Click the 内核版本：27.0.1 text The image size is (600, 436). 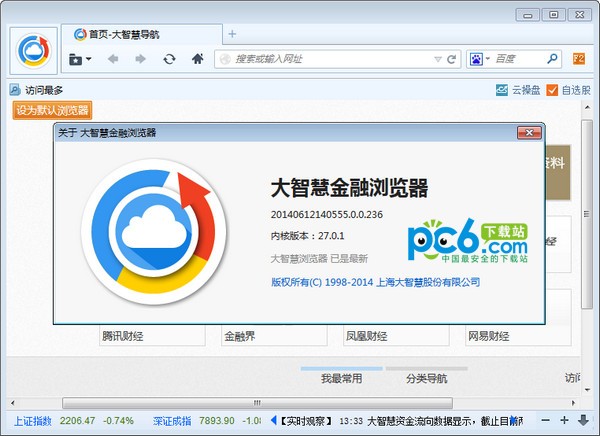pos(307,236)
